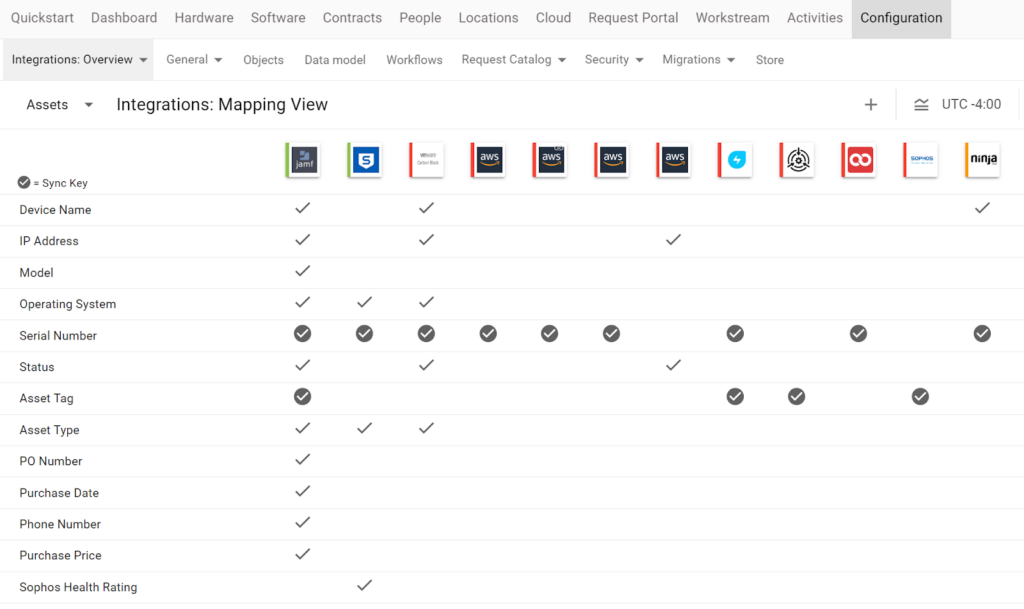Go to the Quickstart tab
The width and height of the screenshot is (1024, 609).
coord(42,18)
